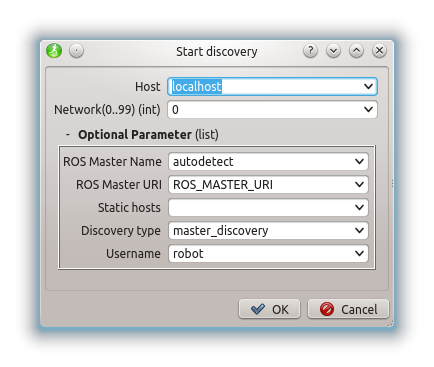Screen dimensions: 434x367
Task: Click the Static hosts label
Action: point(129,208)
